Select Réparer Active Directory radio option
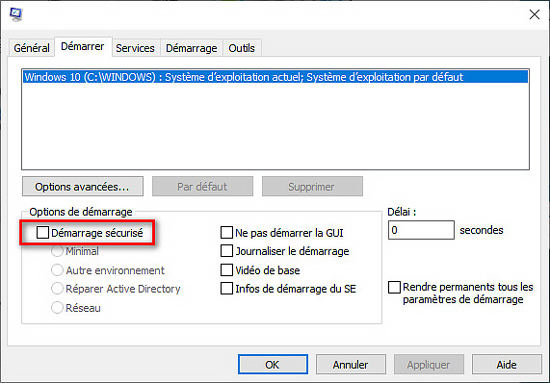The image size is (550, 383). tap(57, 289)
